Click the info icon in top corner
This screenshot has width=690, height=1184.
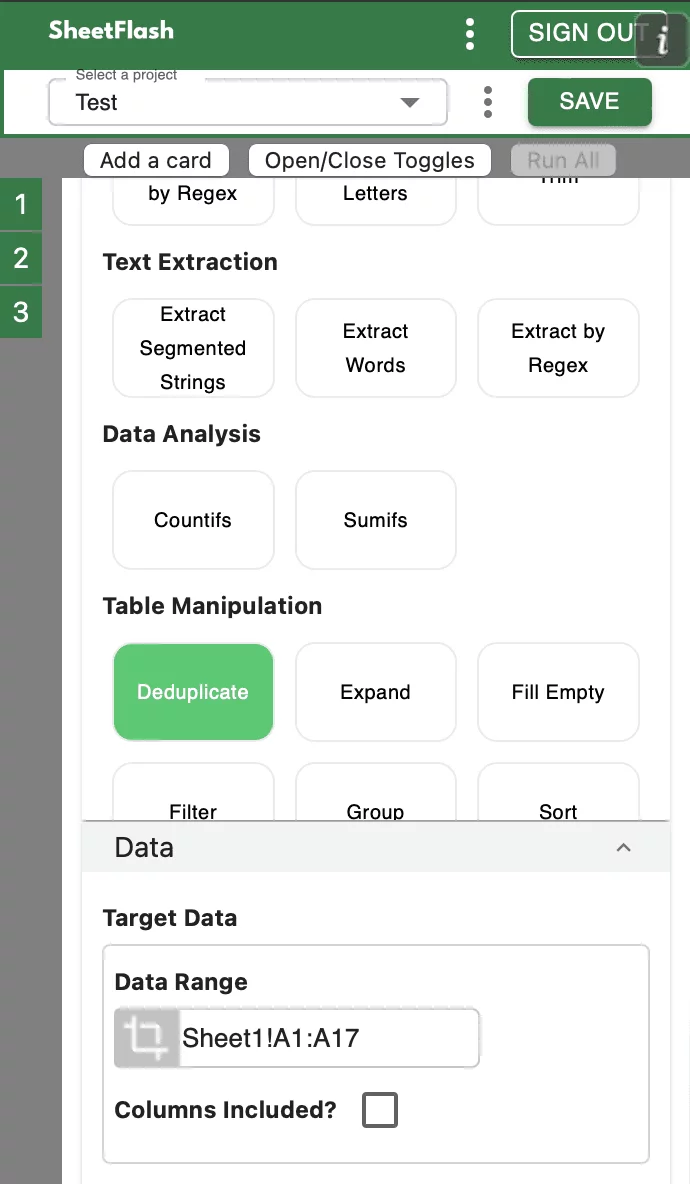coord(662,40)
